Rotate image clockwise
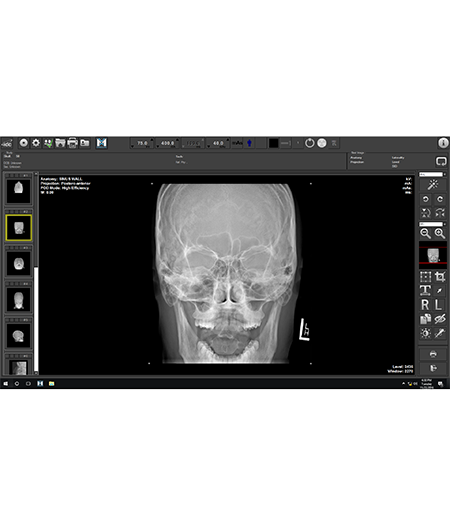The width and height of the screenshot is (450, 525). (x=440, y=199)
